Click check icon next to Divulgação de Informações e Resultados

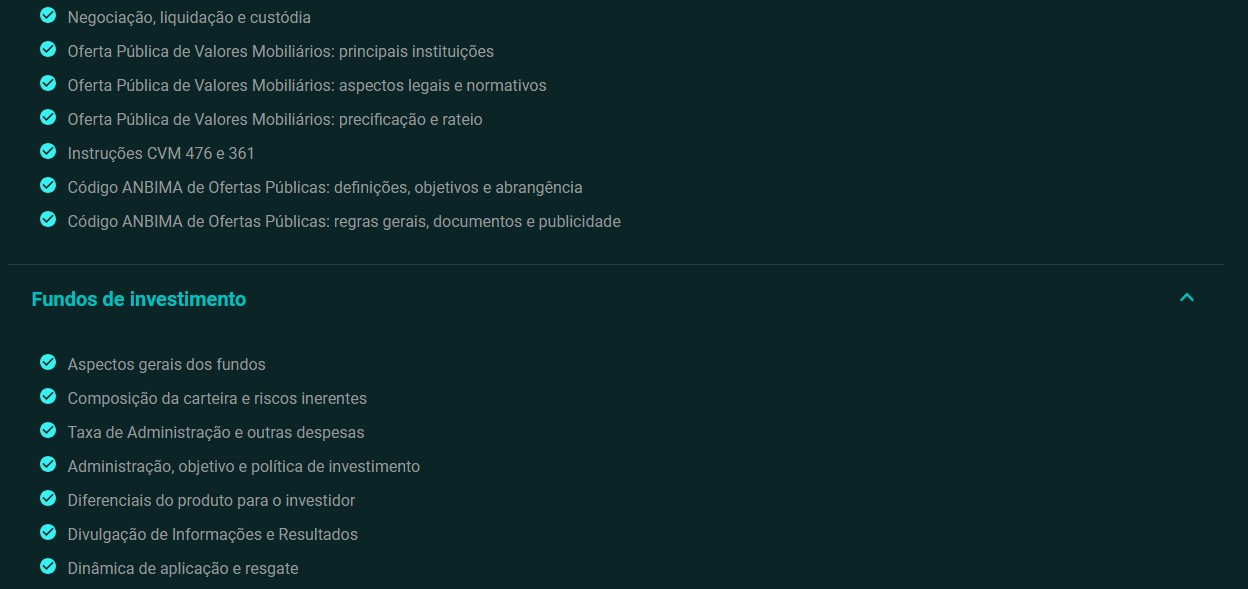click(47, 533)
